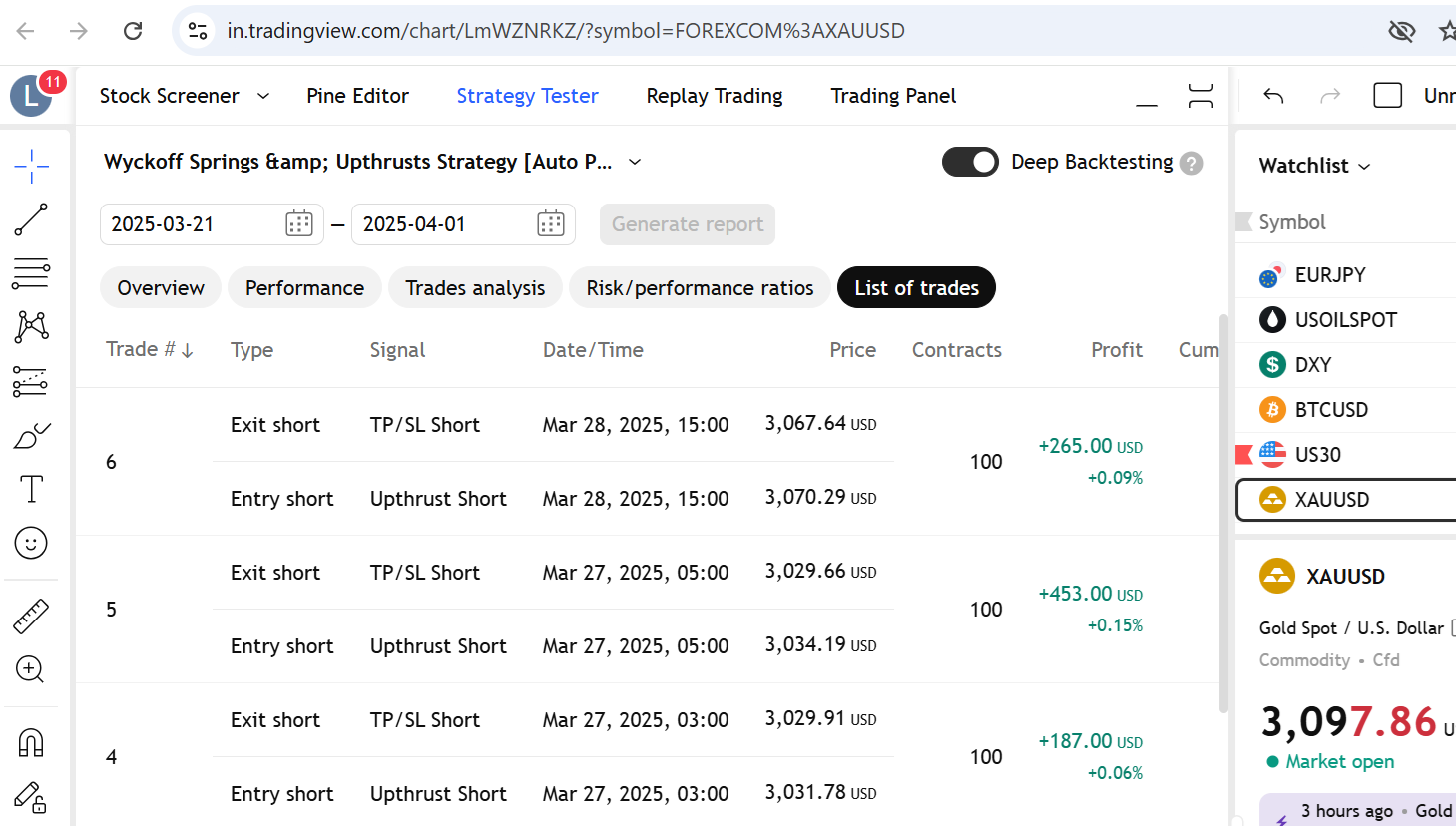
Task: Select the trend line drawing tool
Action: (31, 219)
